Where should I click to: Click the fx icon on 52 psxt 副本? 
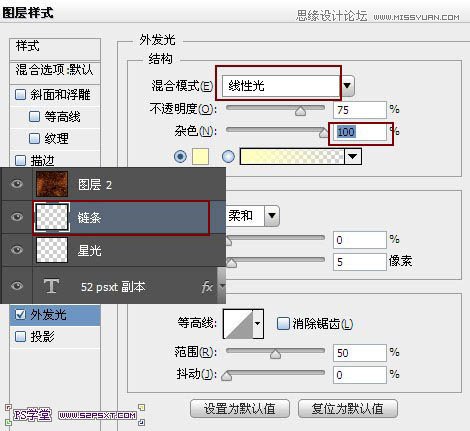[207, 286]
